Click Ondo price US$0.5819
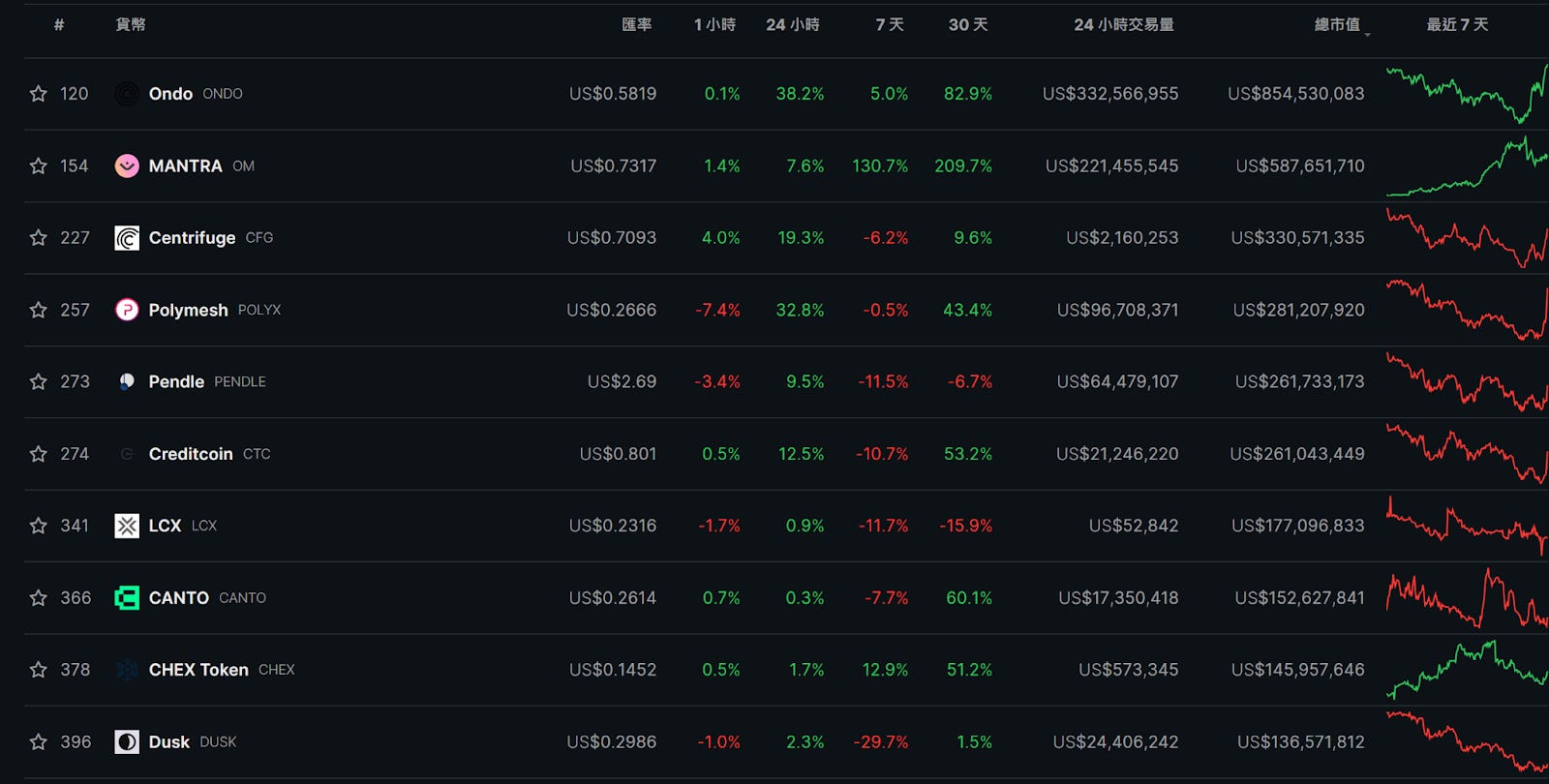This screenshot has width=1549, height=784. (x=613, y=94)
